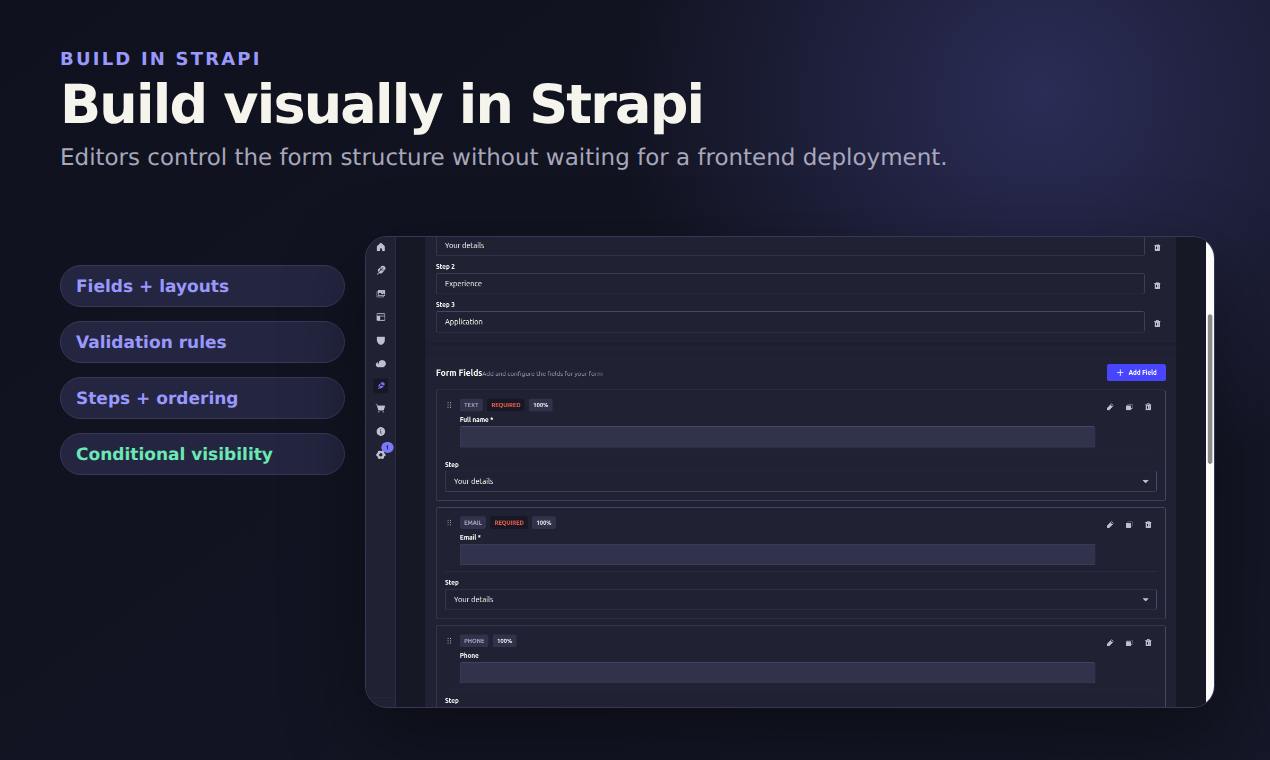
Task: Click the PHONE type badge
Action: pyautogui.click(x=474, y=641)
